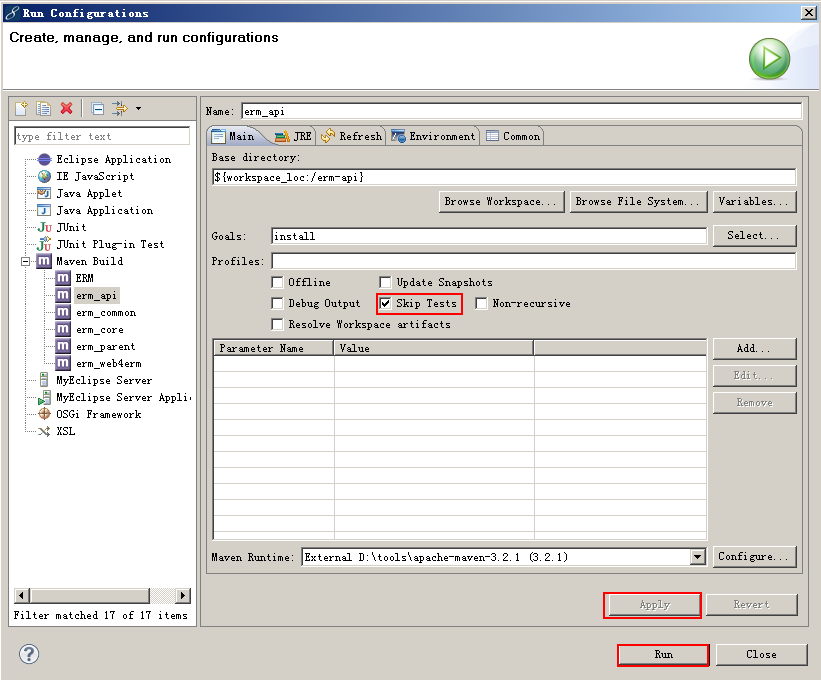This screenshot has height=680, width=821.
Task: Select the Java Applet entry
Action: pos(89,193)
